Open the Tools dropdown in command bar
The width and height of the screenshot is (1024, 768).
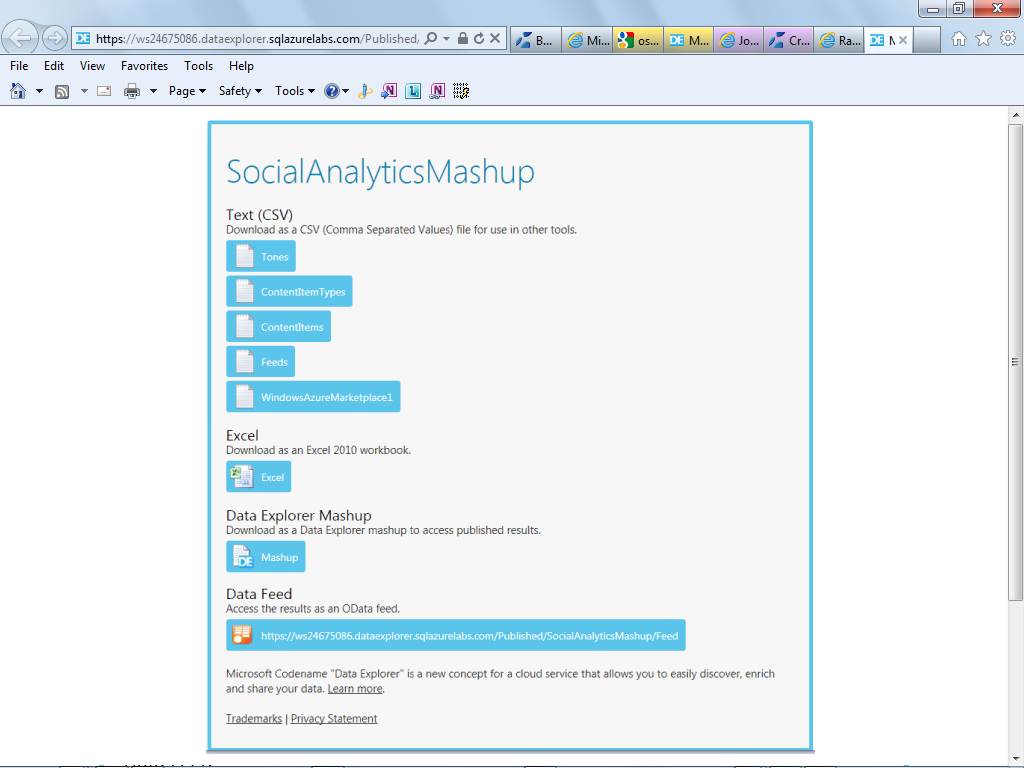coord(295,91)
